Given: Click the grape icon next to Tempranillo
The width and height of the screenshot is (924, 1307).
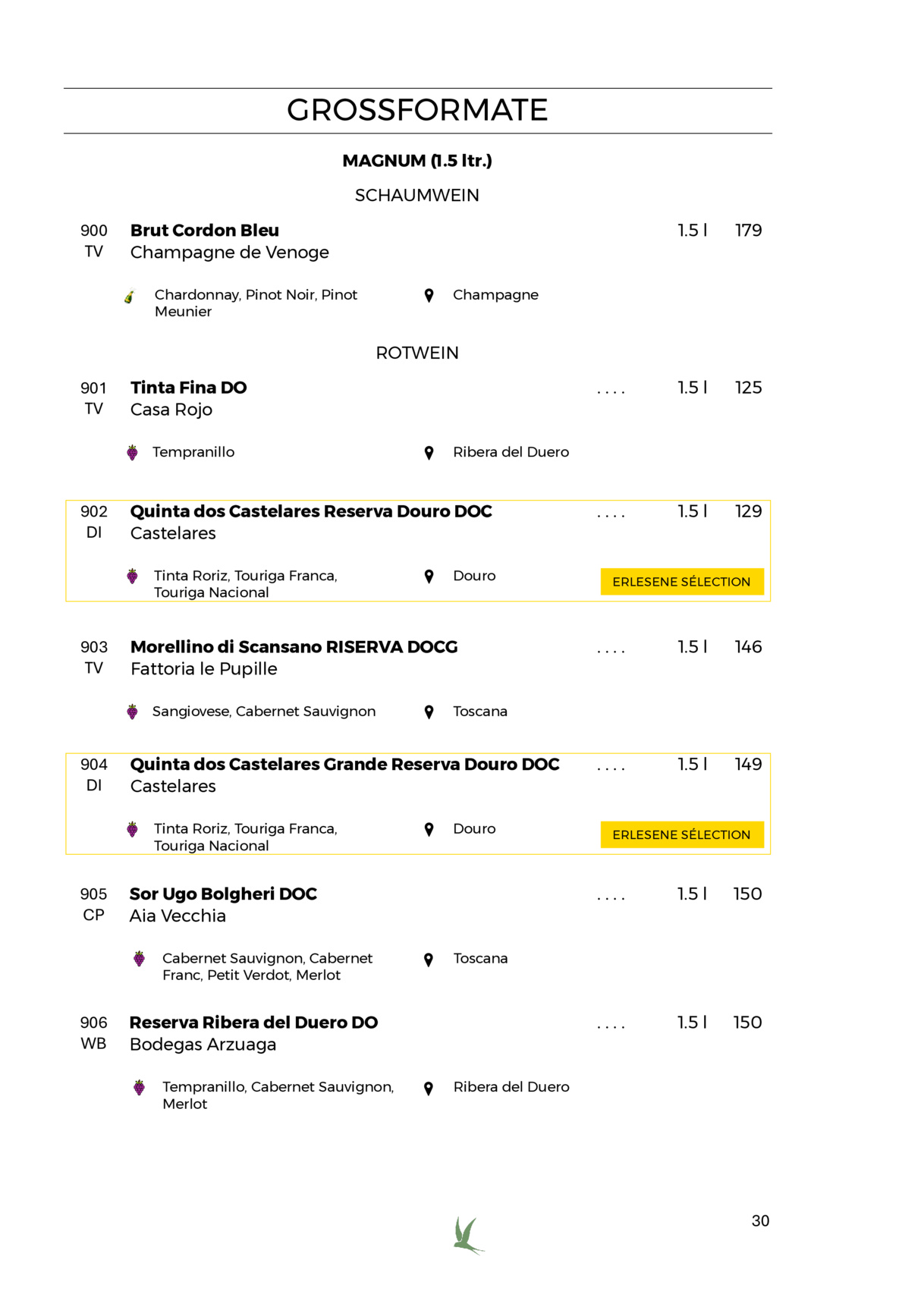Looking at the screenshot, I should click(132, 453).
